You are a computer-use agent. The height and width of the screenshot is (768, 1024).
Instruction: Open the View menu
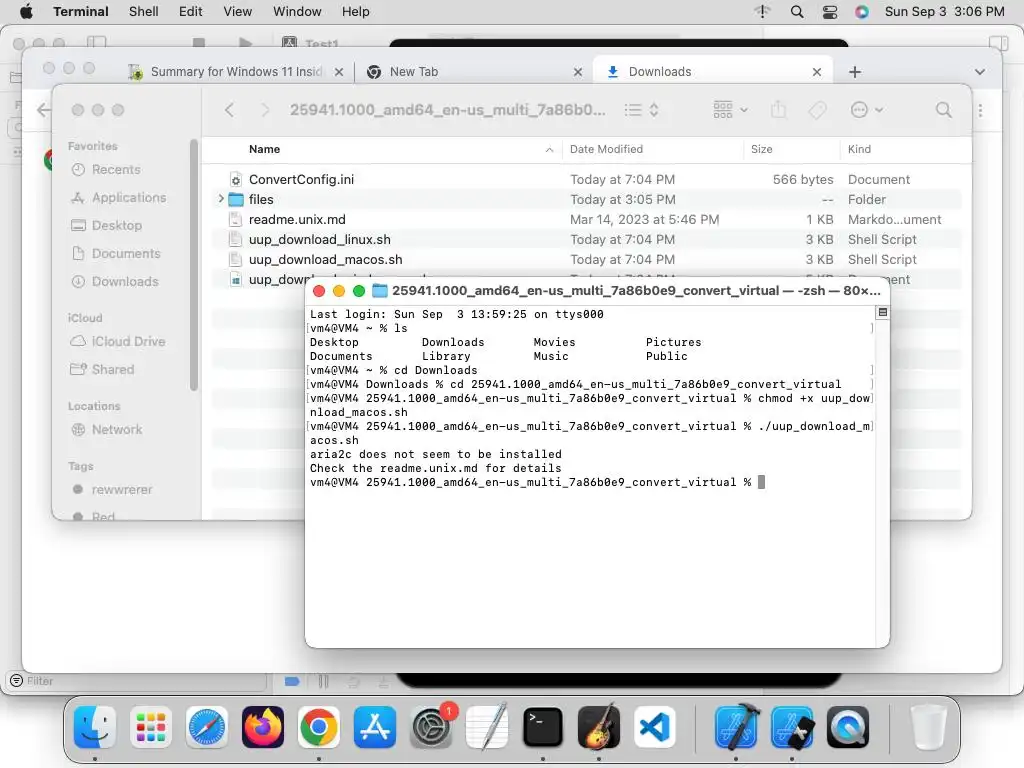237,12
